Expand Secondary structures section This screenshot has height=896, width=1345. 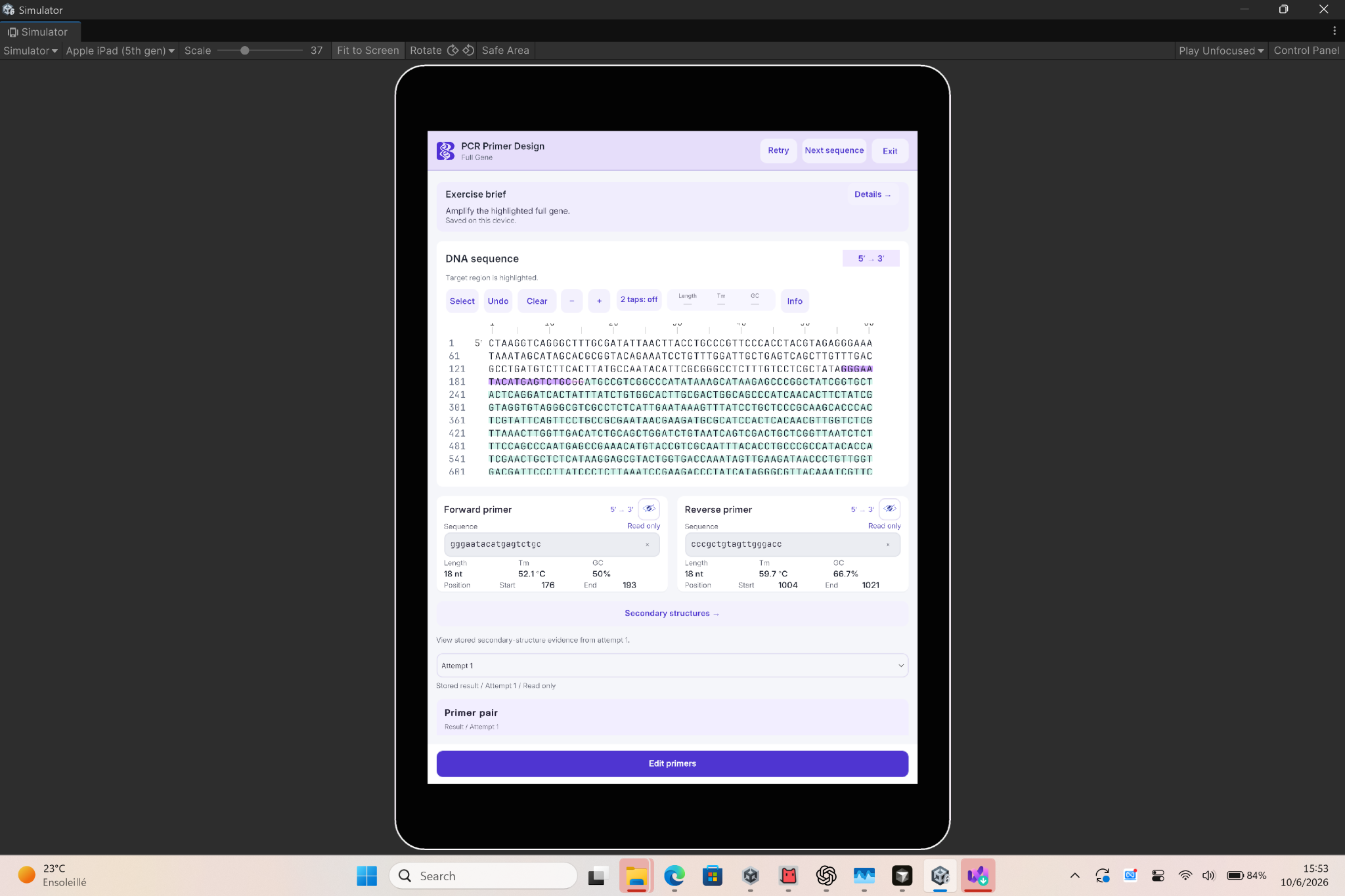point(672,613)
